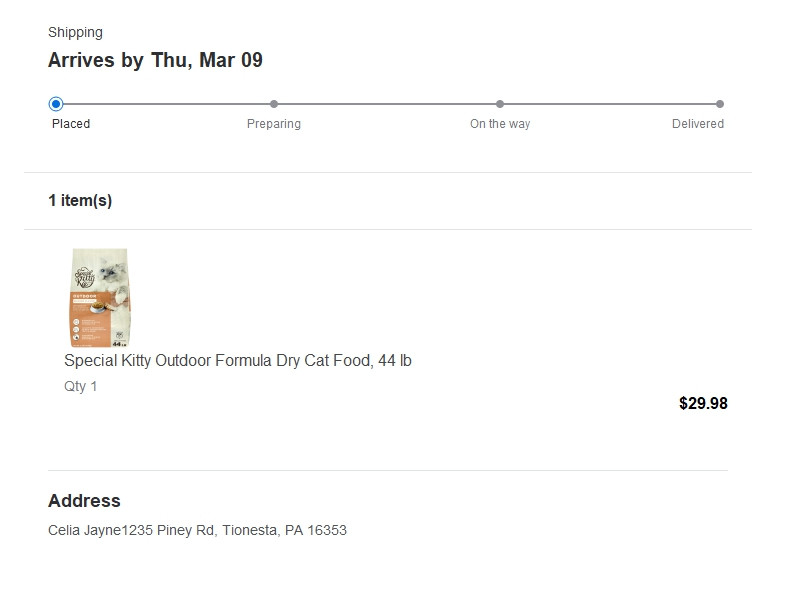
Task: Click the blue Placed status dot
Action: (56, 104)
